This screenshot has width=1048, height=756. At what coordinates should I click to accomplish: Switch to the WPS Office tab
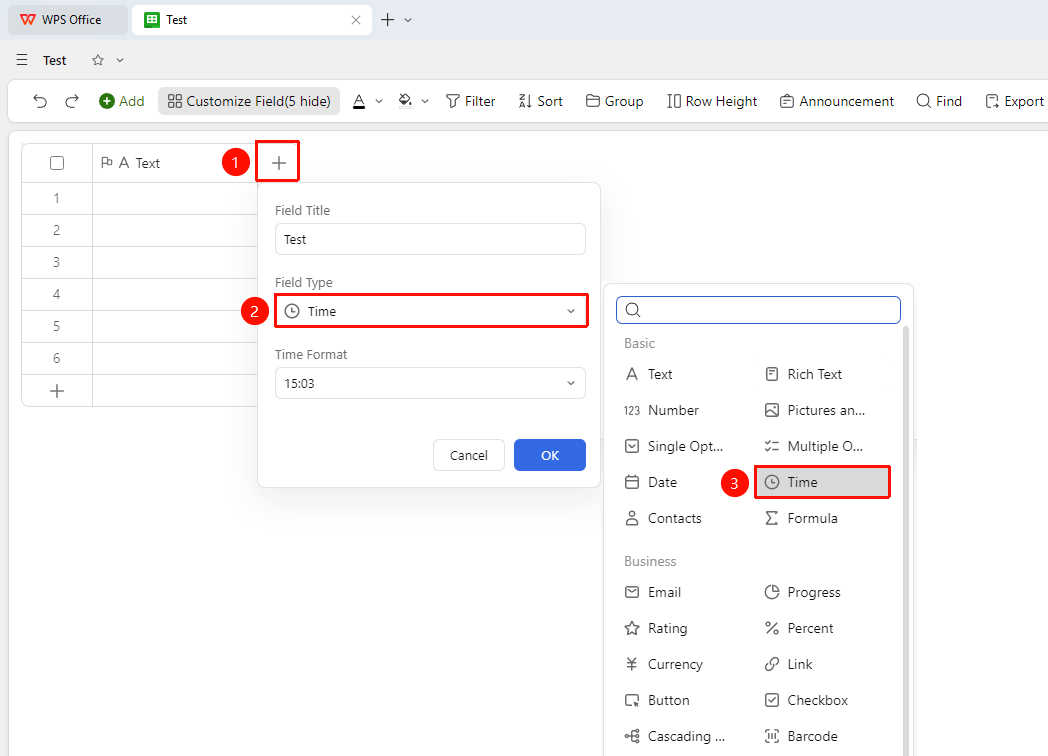68,20
